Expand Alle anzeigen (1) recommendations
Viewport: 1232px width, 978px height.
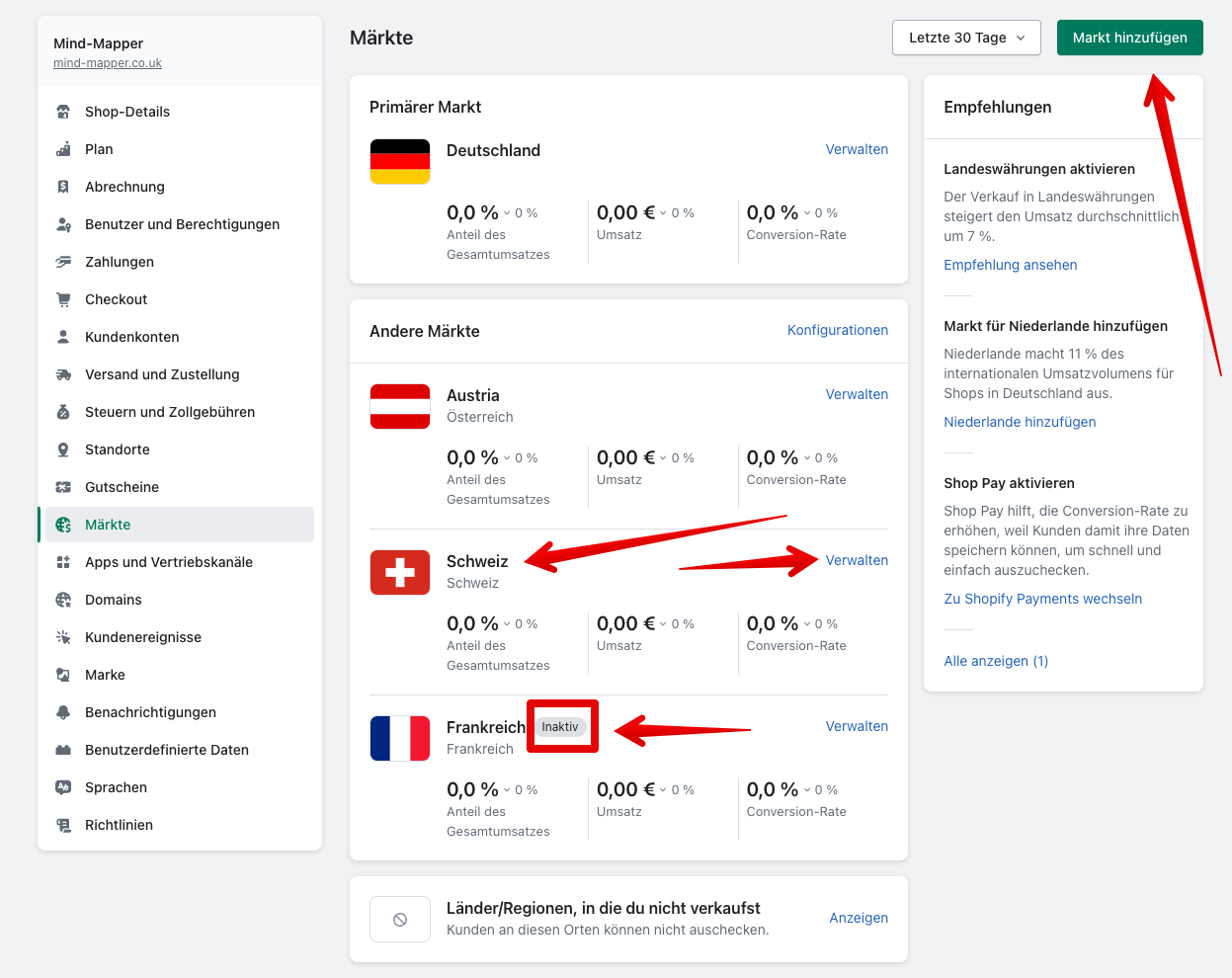click(995, 661)
